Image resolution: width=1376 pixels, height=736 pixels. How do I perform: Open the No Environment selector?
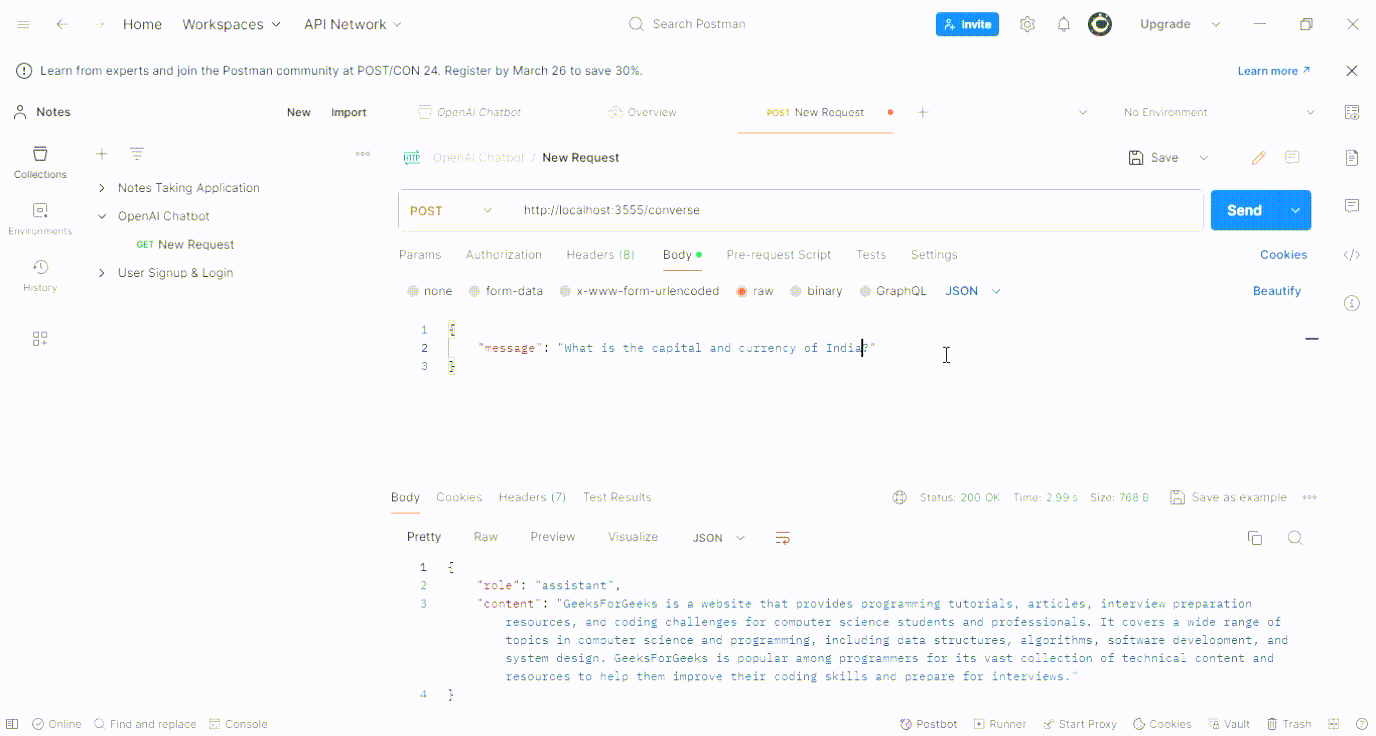click(1219, 112)
